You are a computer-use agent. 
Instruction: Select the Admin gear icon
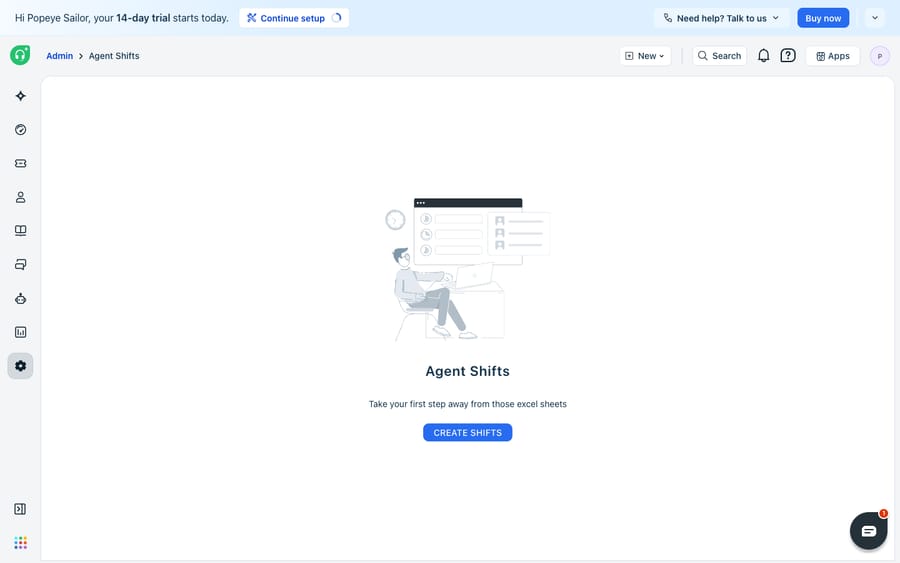click(21, 366)
